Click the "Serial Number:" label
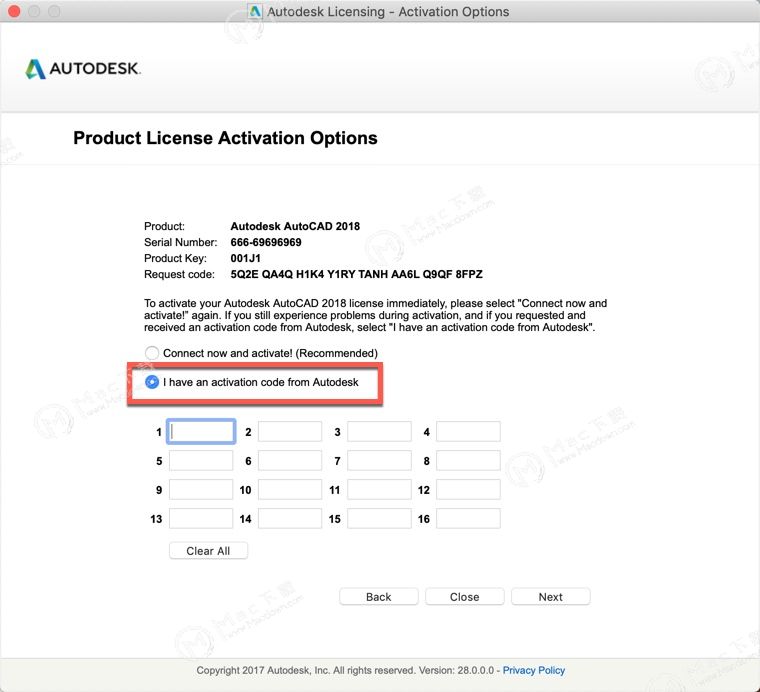This screenshot has width=760, height=692. coord(180,242)
